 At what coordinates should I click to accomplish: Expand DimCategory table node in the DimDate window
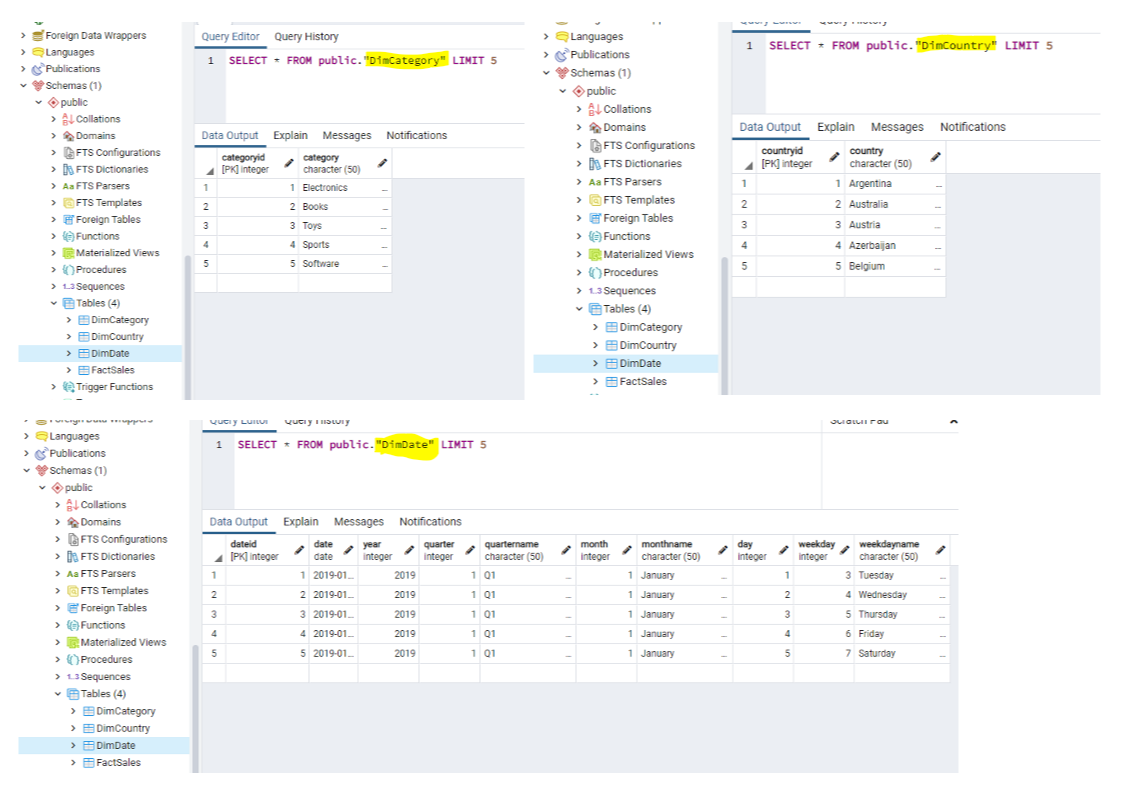[73, 711]
